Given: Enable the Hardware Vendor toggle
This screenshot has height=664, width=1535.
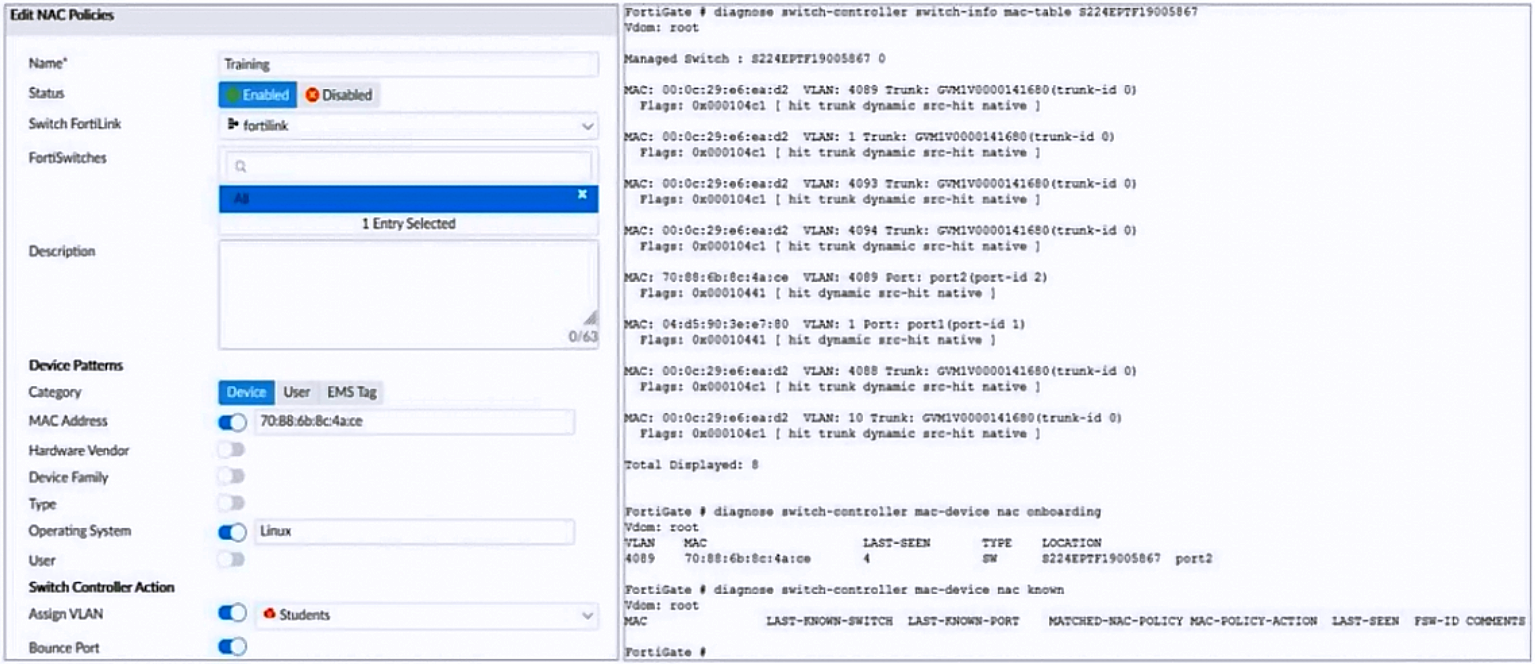Looking at the screenshot, I should click(x=231, y=450).
